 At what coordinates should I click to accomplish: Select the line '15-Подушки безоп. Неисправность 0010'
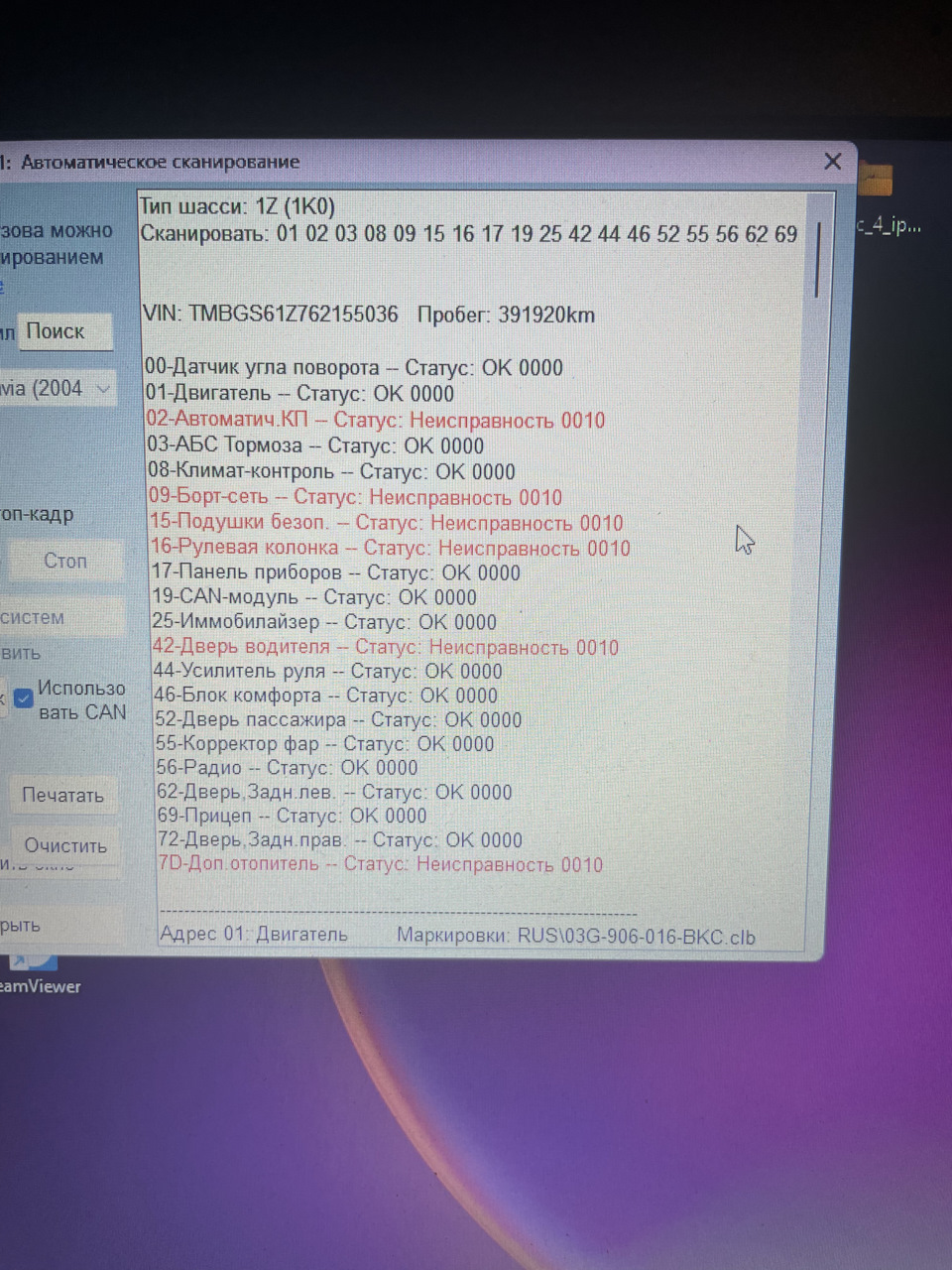coord(387,523)
